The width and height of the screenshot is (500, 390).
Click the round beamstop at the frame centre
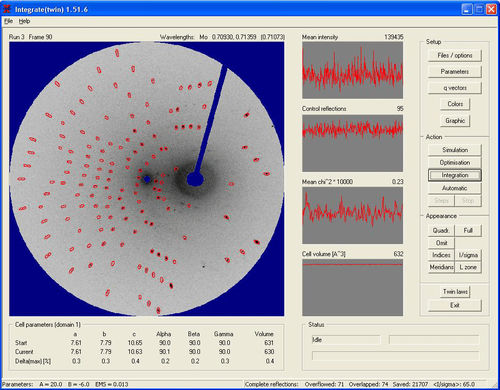(195, 179)
